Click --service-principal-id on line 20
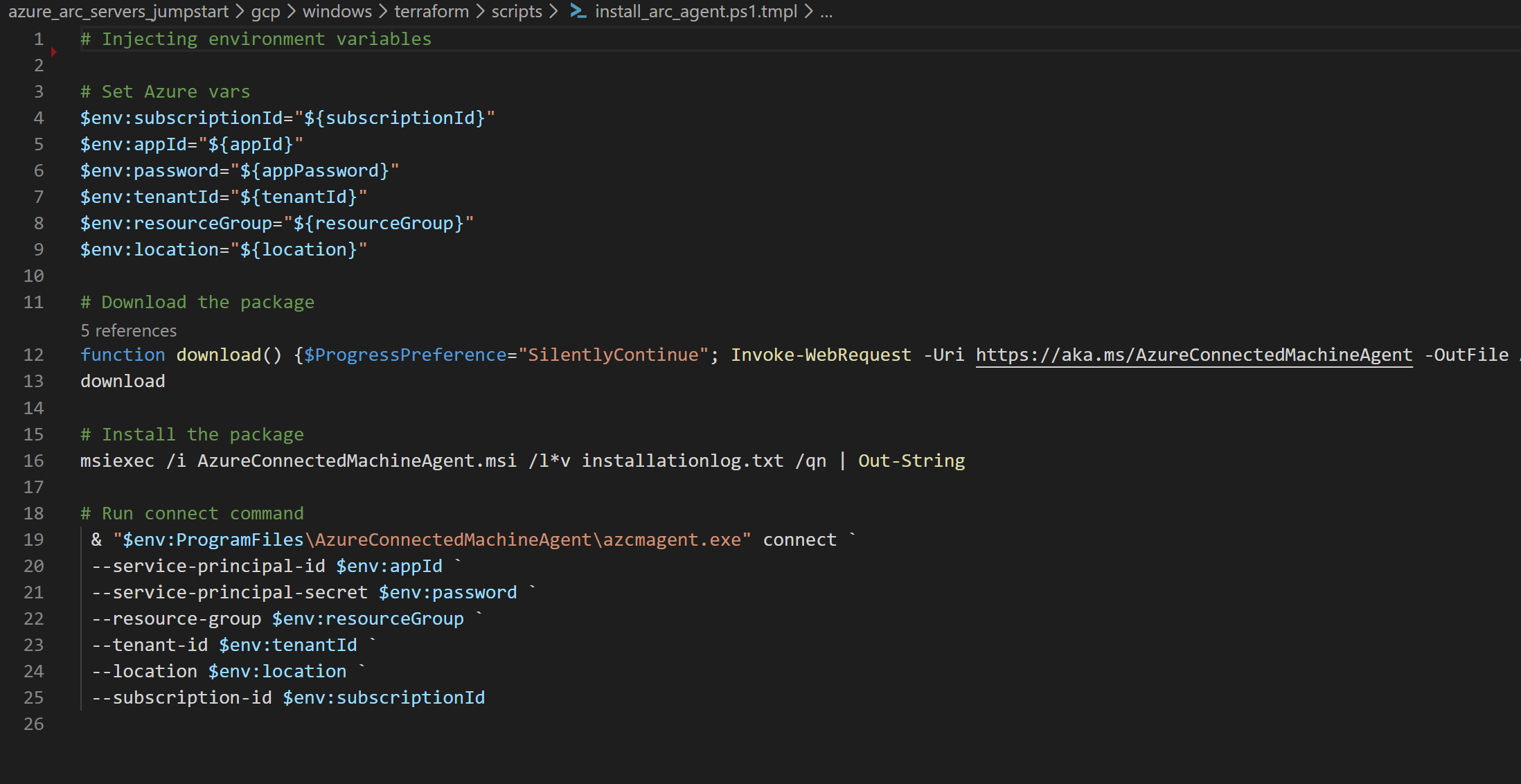 208,566
